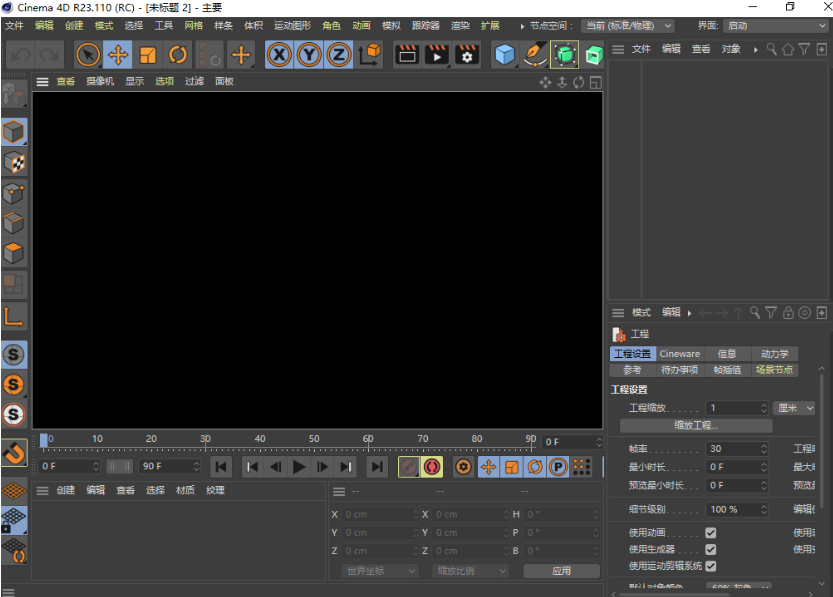Click the Render to Picture Viewer icon

438,57
